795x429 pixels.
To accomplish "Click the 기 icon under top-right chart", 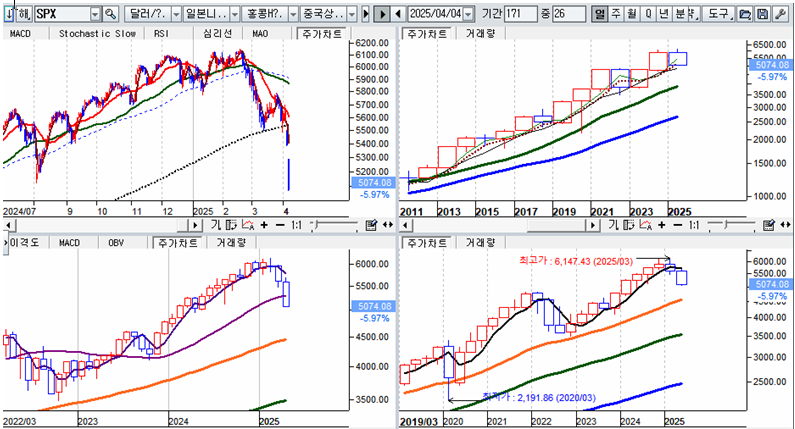I will (x=613, y=225).
